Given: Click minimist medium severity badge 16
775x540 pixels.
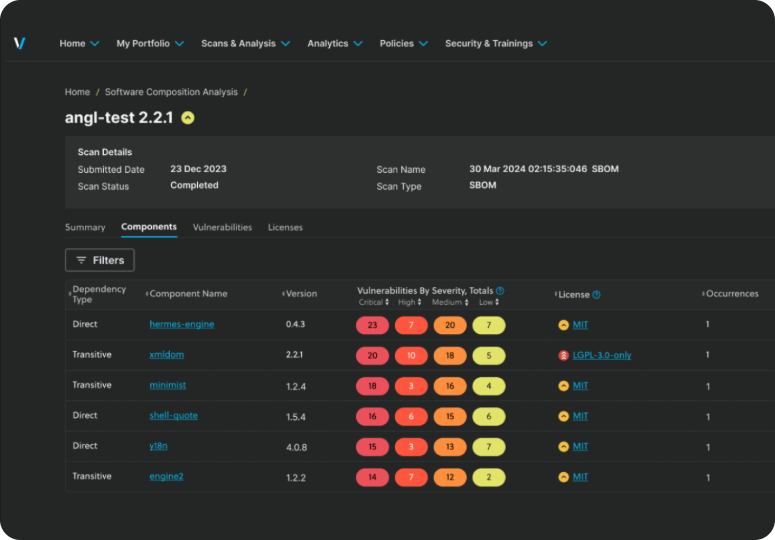Looking at the screenshot, I should 450,386.
